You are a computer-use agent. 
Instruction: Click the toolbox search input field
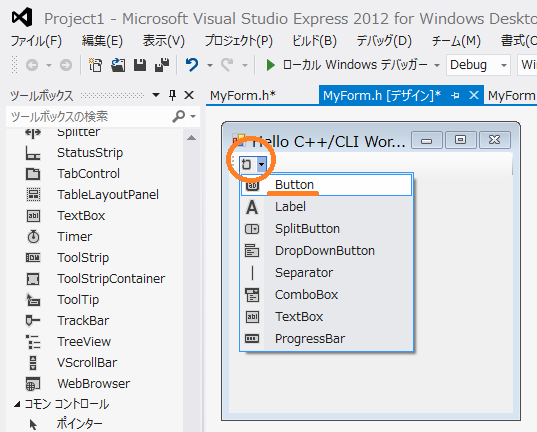coord(90,116)
